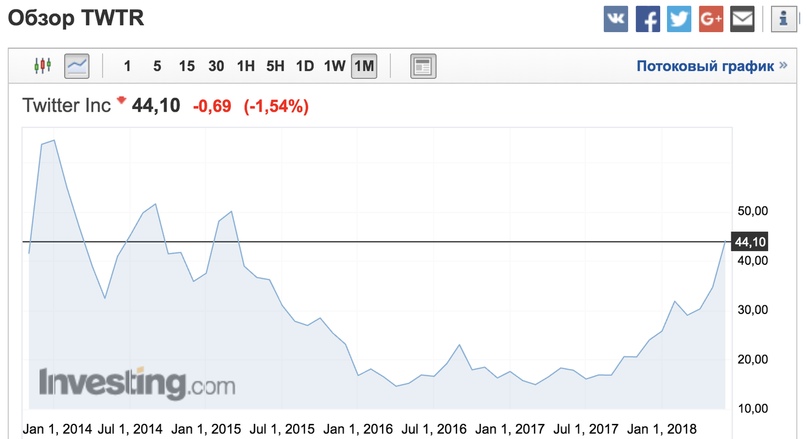The image size is (807, 439).
Task: Click the Jul 1, 2014 date label
Action: click(130, 429)
